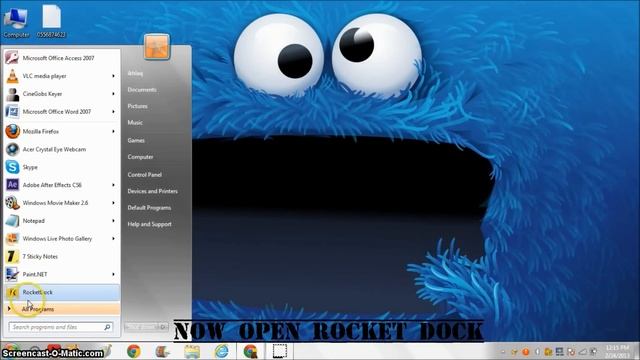640x360 pixels.
Task: Expand CineGobs Keyer jump list arrow
Action: coord(113,94)
